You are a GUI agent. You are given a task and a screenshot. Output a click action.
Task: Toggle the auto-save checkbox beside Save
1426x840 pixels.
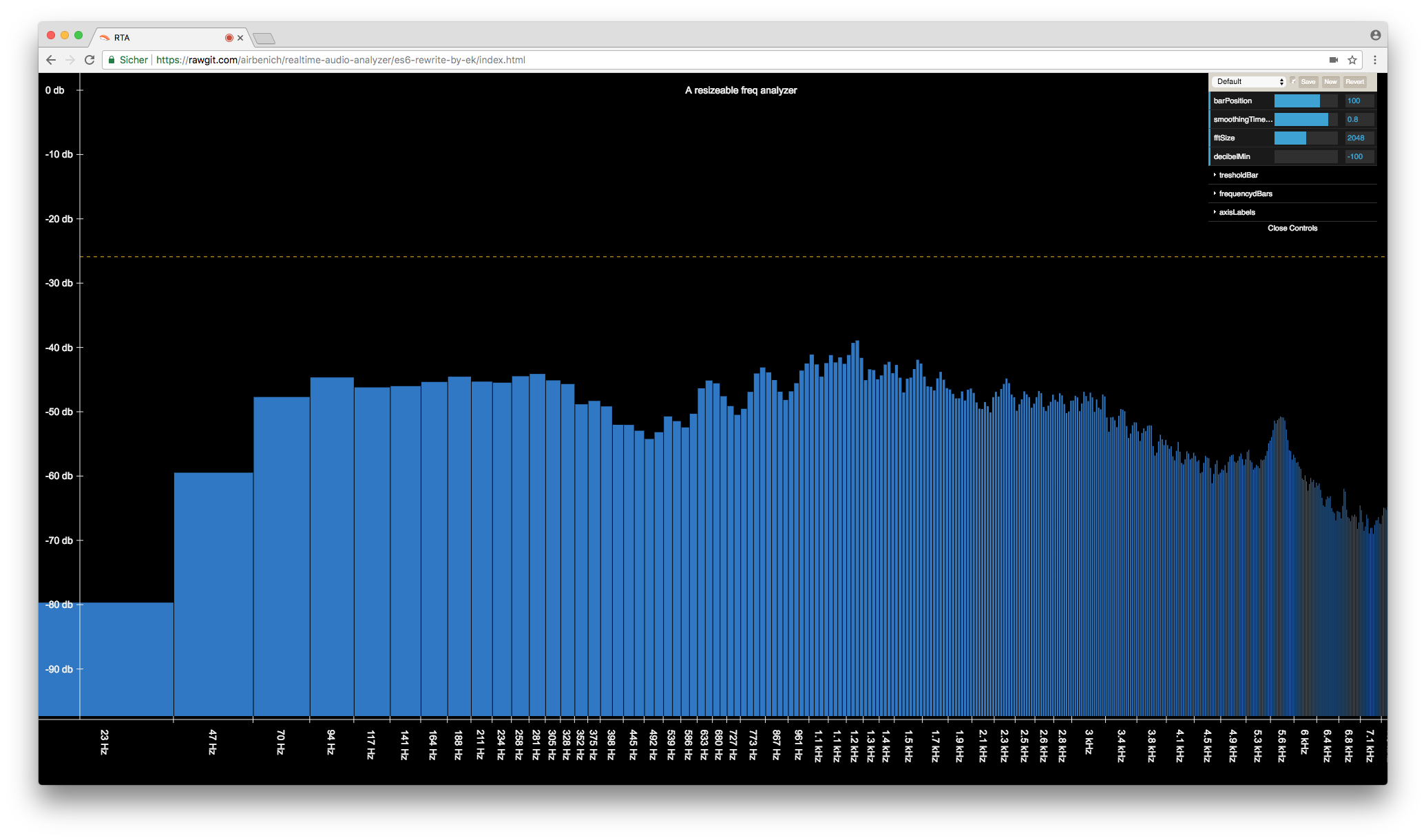coord(1293,81)
